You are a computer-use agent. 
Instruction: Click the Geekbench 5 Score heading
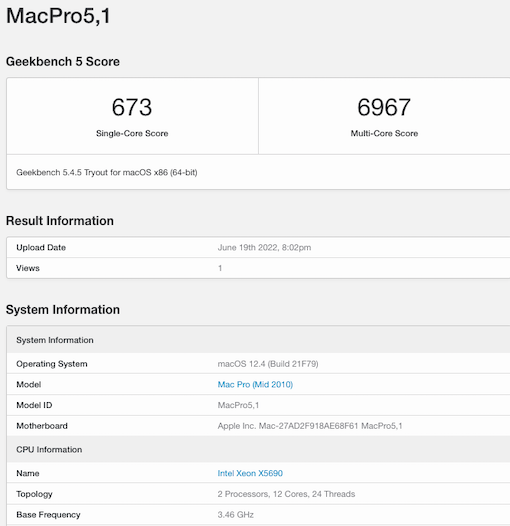[63, 62]
